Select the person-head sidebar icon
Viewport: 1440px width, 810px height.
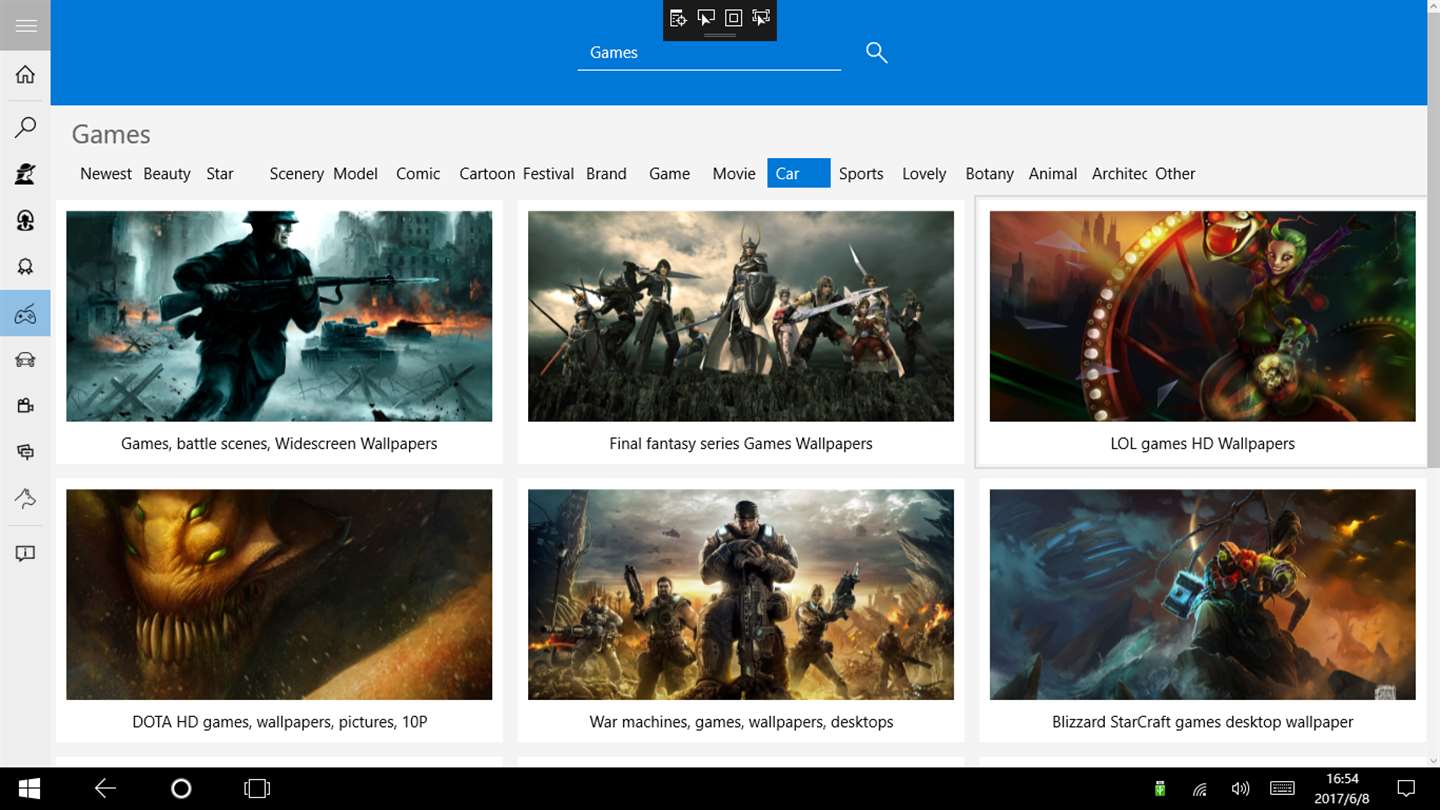pos(25,221)
